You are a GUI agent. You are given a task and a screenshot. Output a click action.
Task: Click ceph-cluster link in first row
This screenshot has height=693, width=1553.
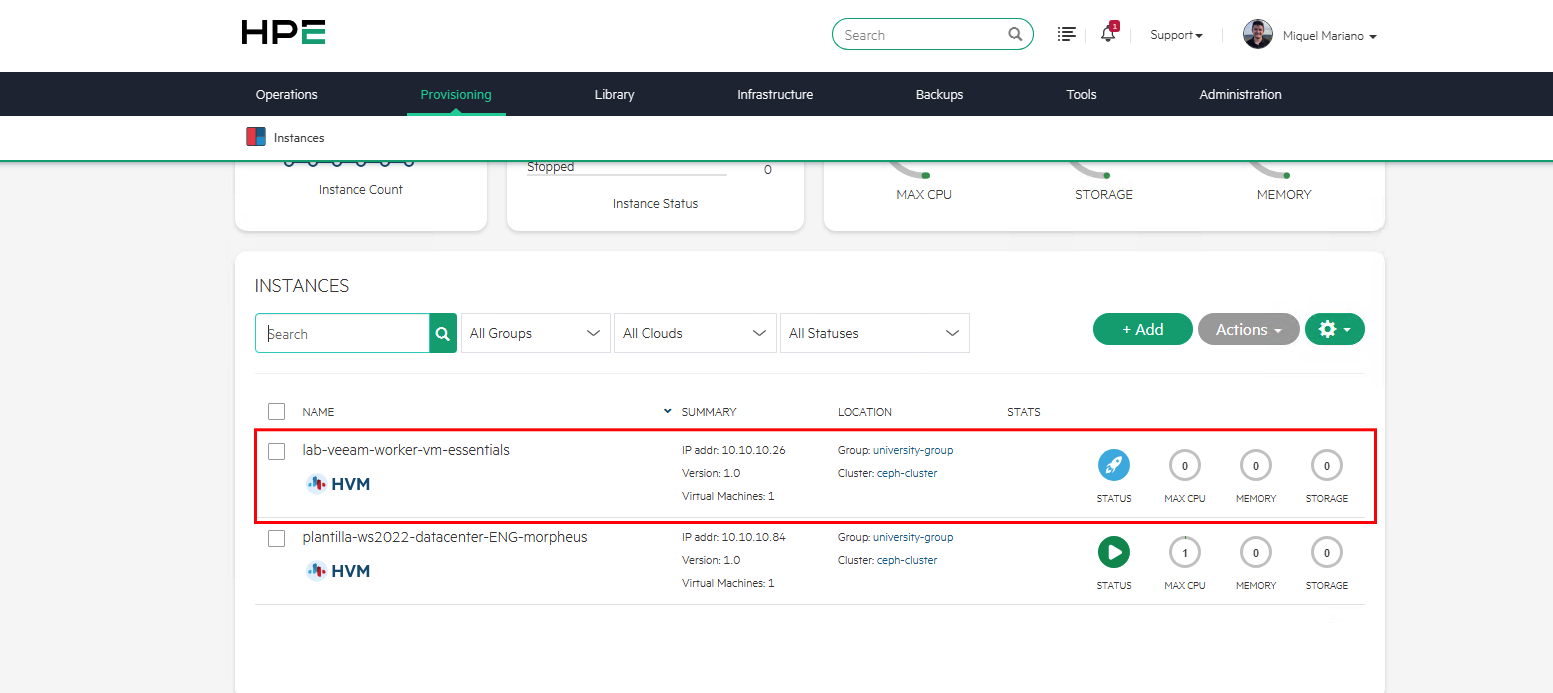point(909,473)
